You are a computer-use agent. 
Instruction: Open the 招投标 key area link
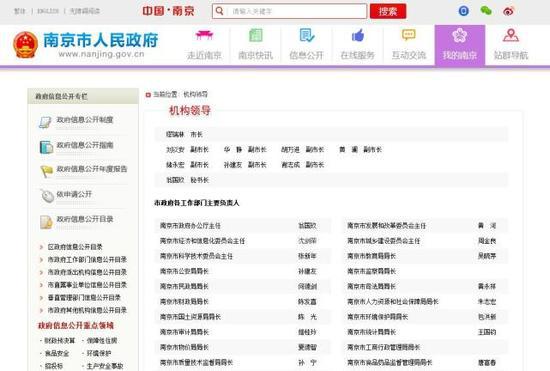pos(54,366)
